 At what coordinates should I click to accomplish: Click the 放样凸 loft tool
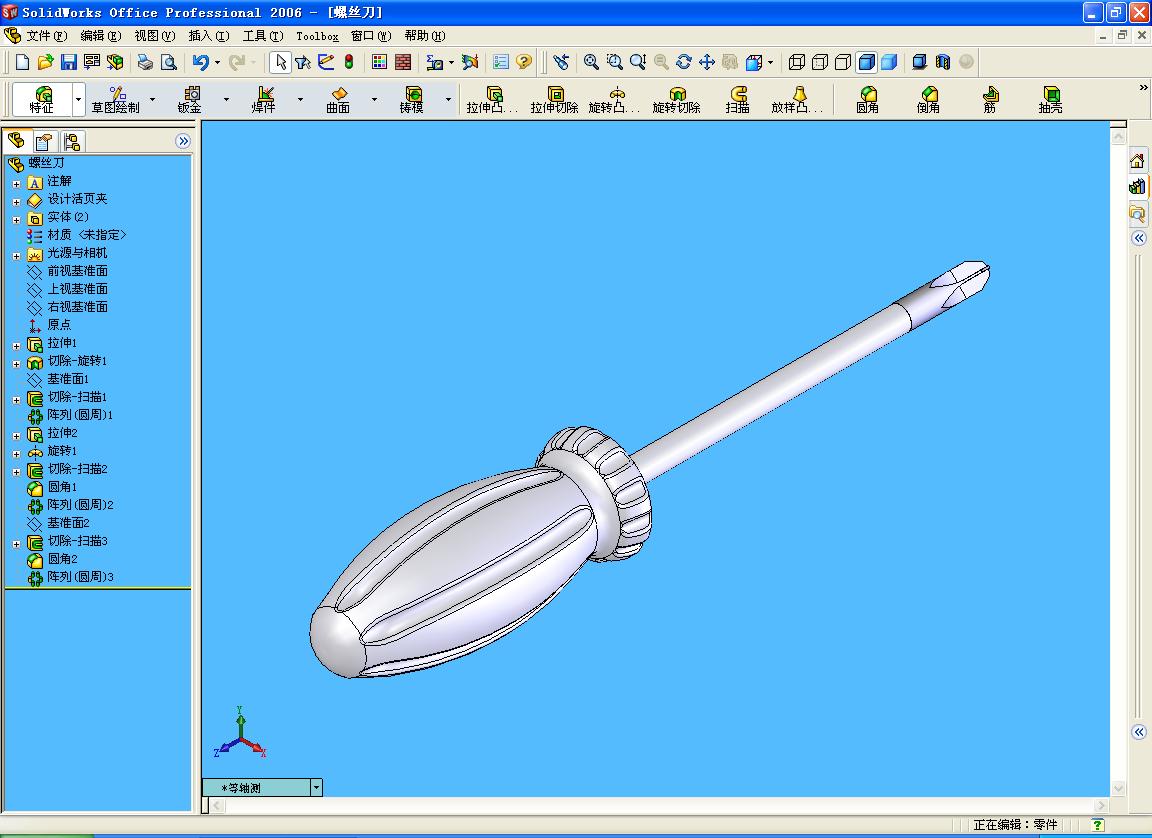pyautogui.click(x=797, y=99)
